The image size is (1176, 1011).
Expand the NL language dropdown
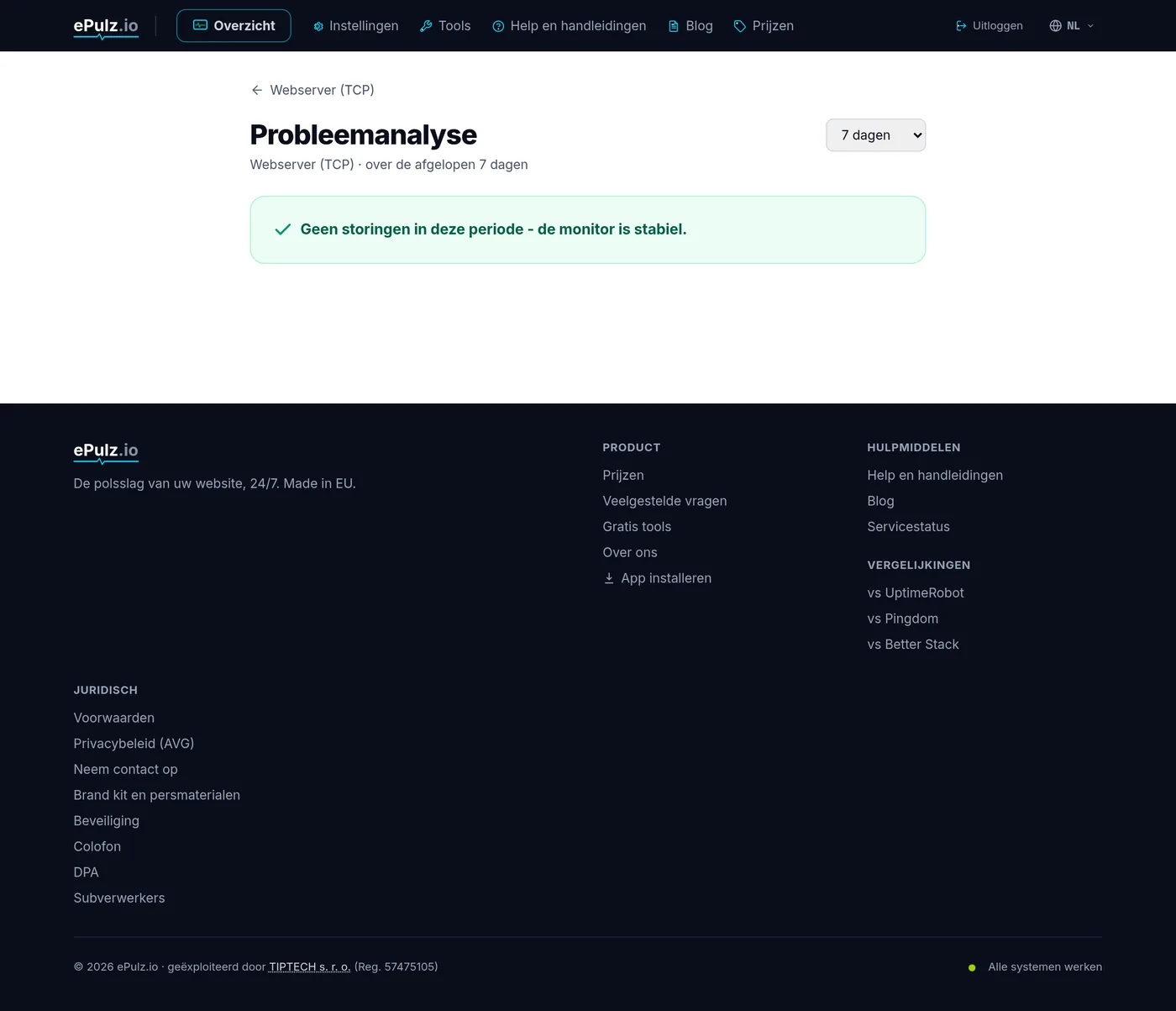[x=1072, y=26]
